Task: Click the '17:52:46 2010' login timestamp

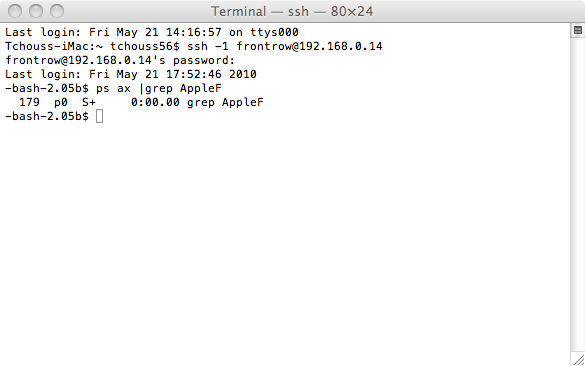Action: [211, 74]
